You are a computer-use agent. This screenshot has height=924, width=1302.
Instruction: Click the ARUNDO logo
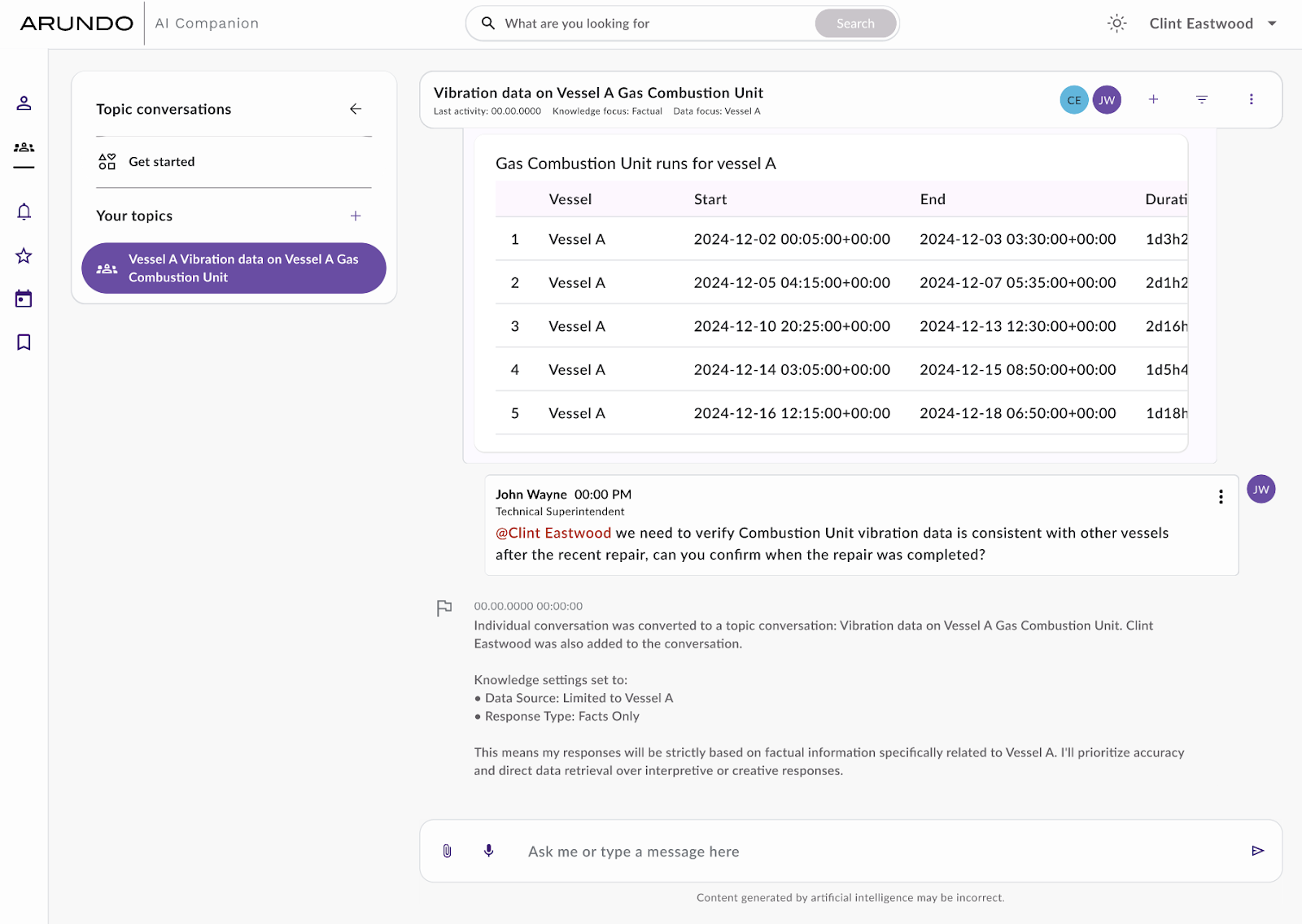click(76, 24)
